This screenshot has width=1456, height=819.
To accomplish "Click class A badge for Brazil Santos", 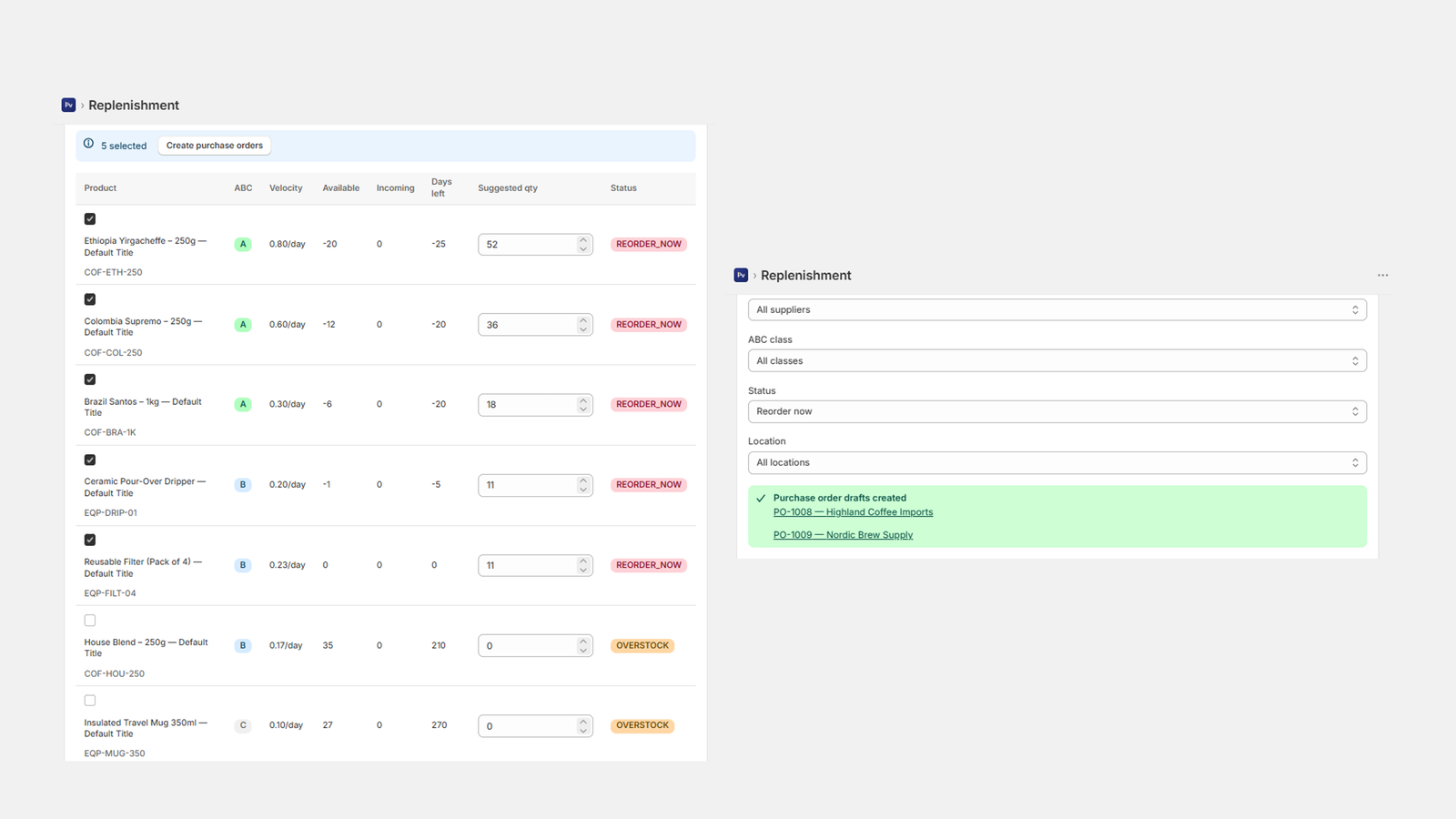I will point(243,404).
